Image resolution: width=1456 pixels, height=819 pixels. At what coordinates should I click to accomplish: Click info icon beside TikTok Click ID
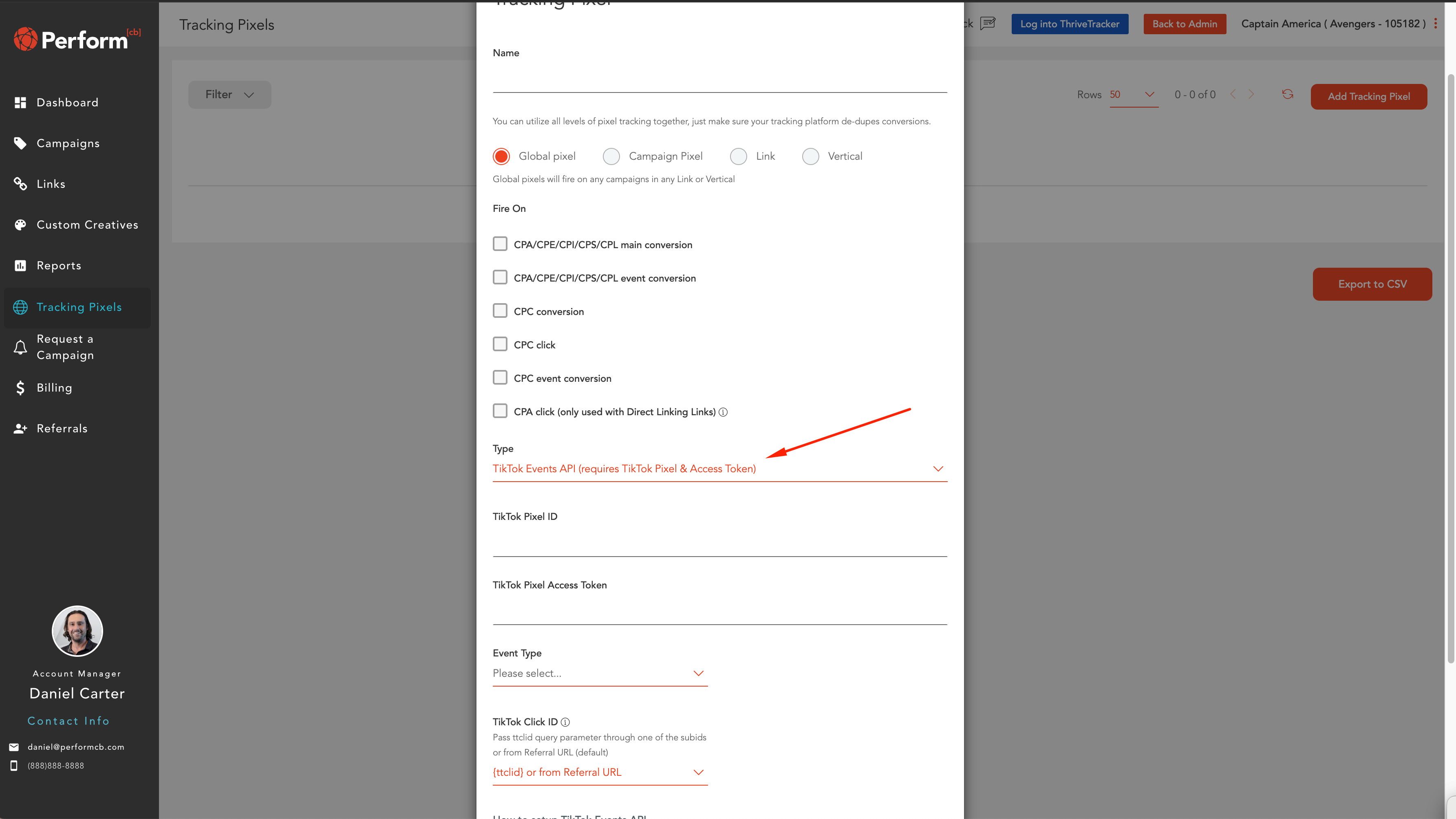coord(565,722)
